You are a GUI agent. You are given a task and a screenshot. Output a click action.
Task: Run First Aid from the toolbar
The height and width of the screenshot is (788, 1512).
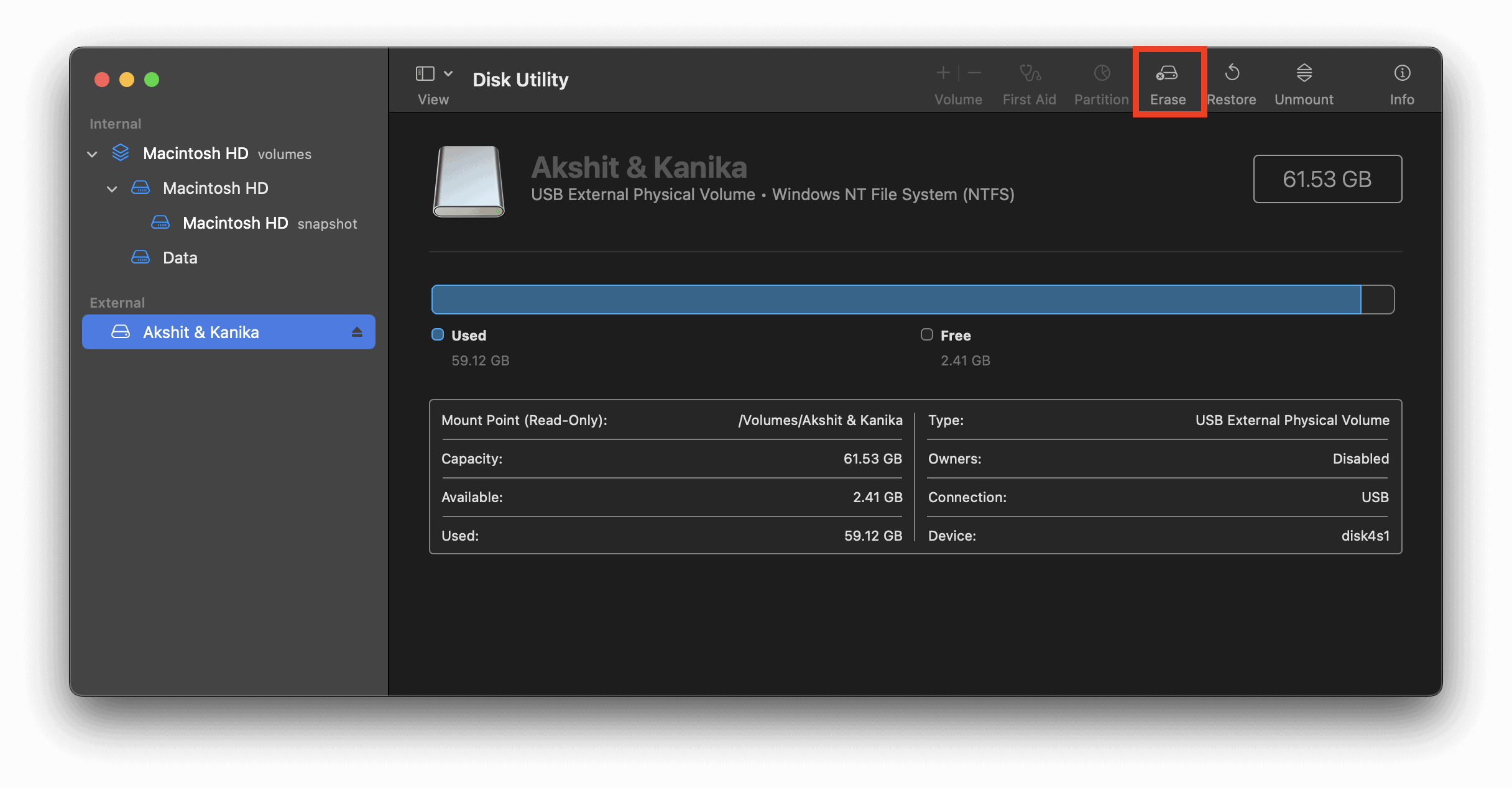pos(1030,73)
